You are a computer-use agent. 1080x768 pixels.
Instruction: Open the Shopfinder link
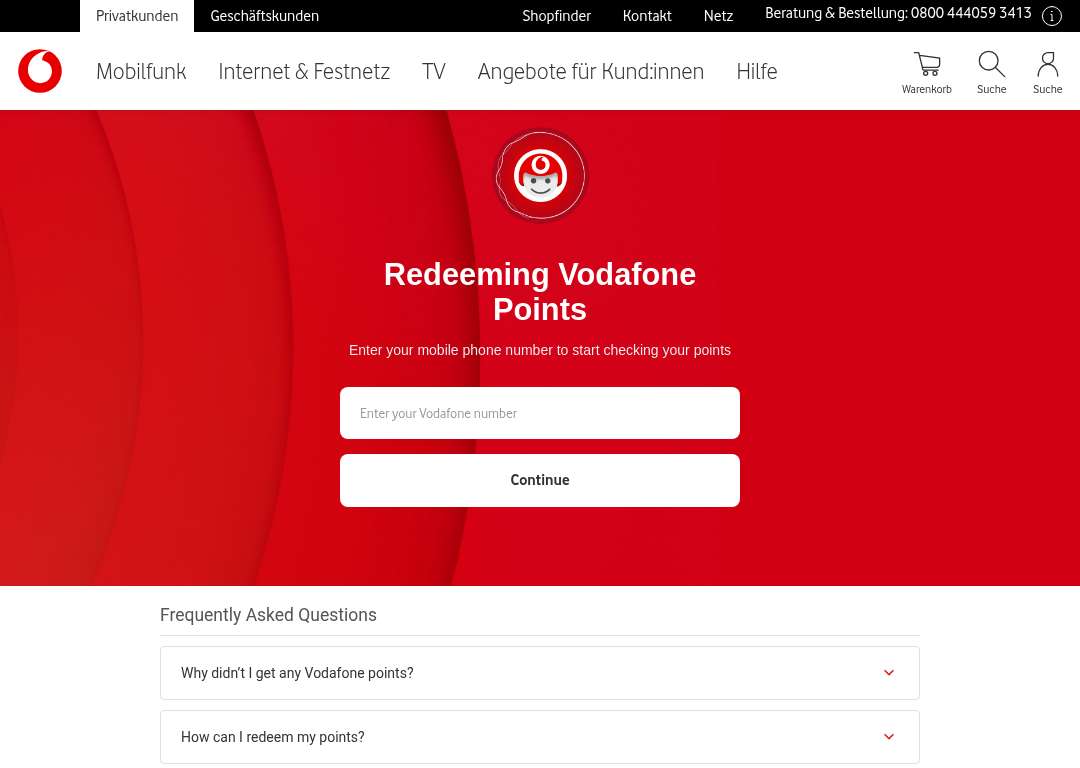556,16
